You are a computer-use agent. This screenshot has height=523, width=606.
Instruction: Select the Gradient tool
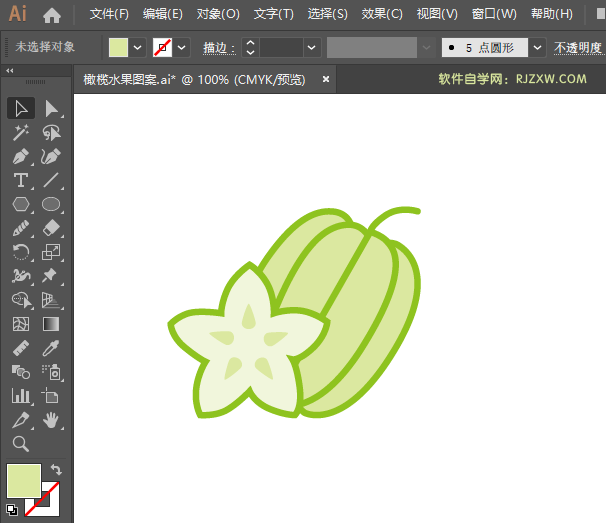pyautogui.click(x=51, y=324)
